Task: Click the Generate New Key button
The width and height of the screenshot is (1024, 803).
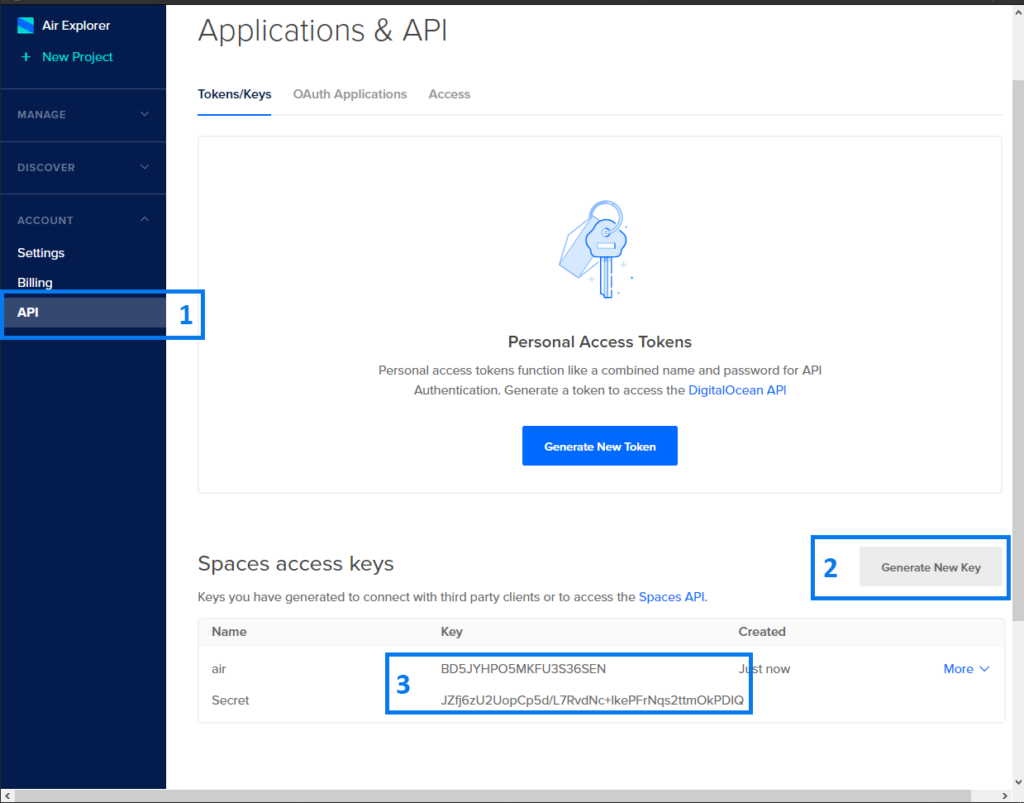Action: point(931,567)
